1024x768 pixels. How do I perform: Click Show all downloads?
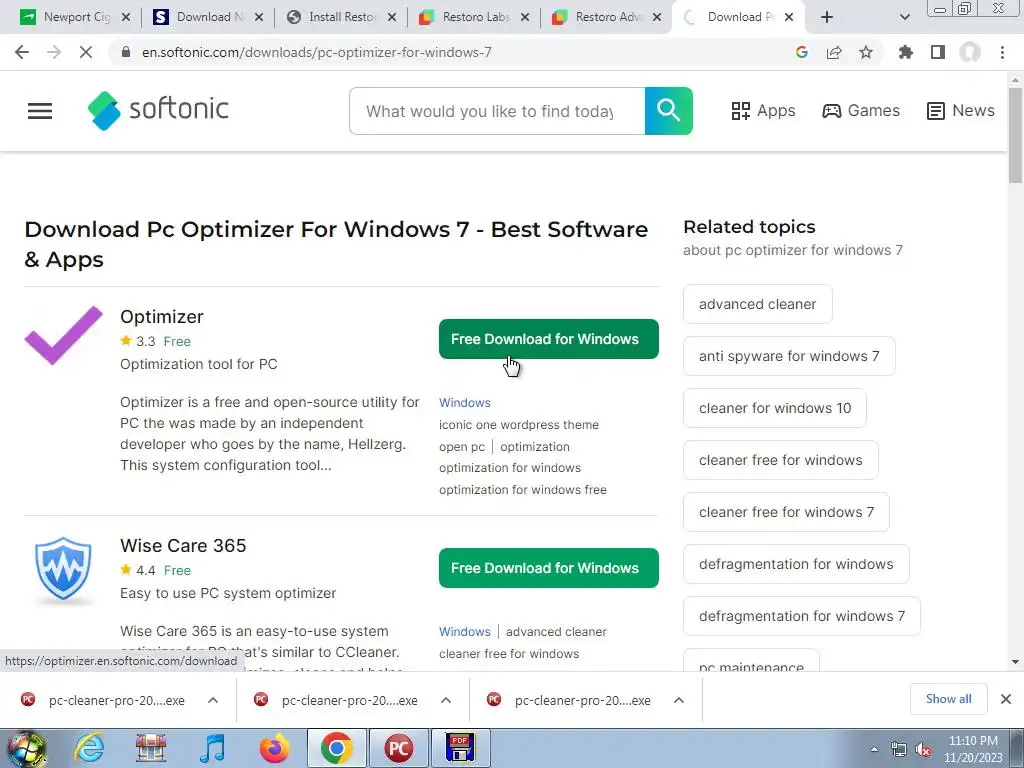point(948,699)
